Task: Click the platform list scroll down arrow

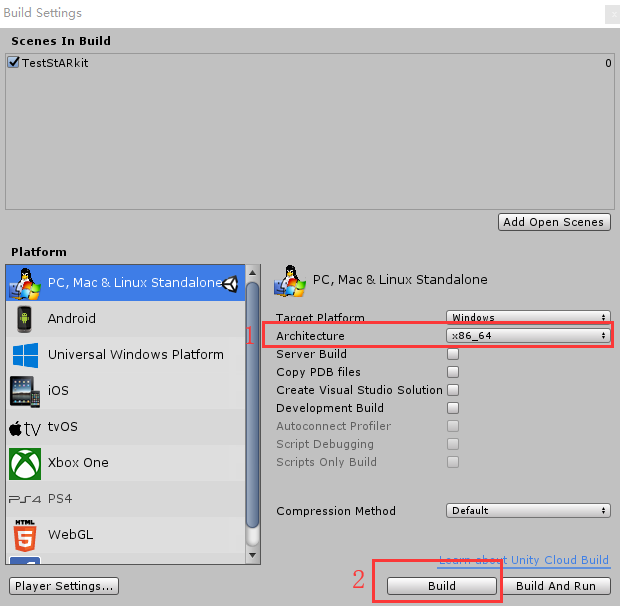Action: tap(252, 555)
